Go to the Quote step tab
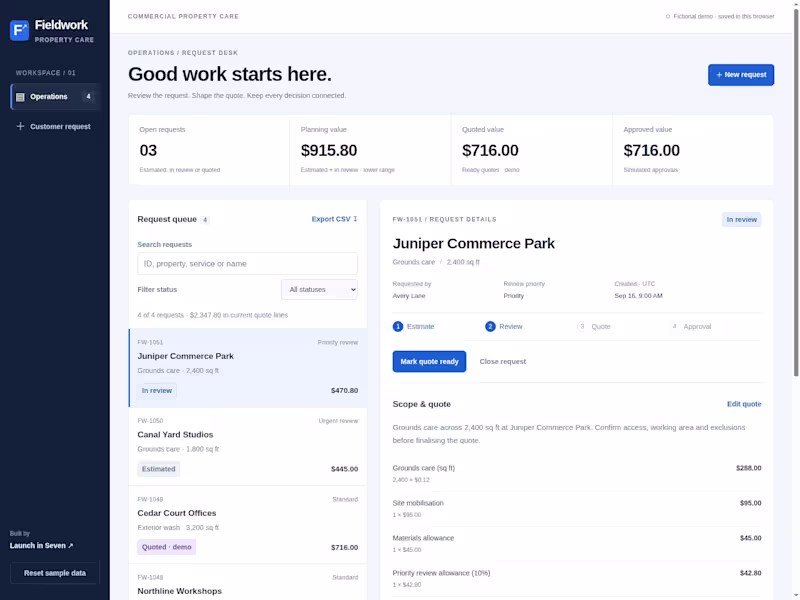800x600 pixels. pyautogui.click(x=594, y=327)
